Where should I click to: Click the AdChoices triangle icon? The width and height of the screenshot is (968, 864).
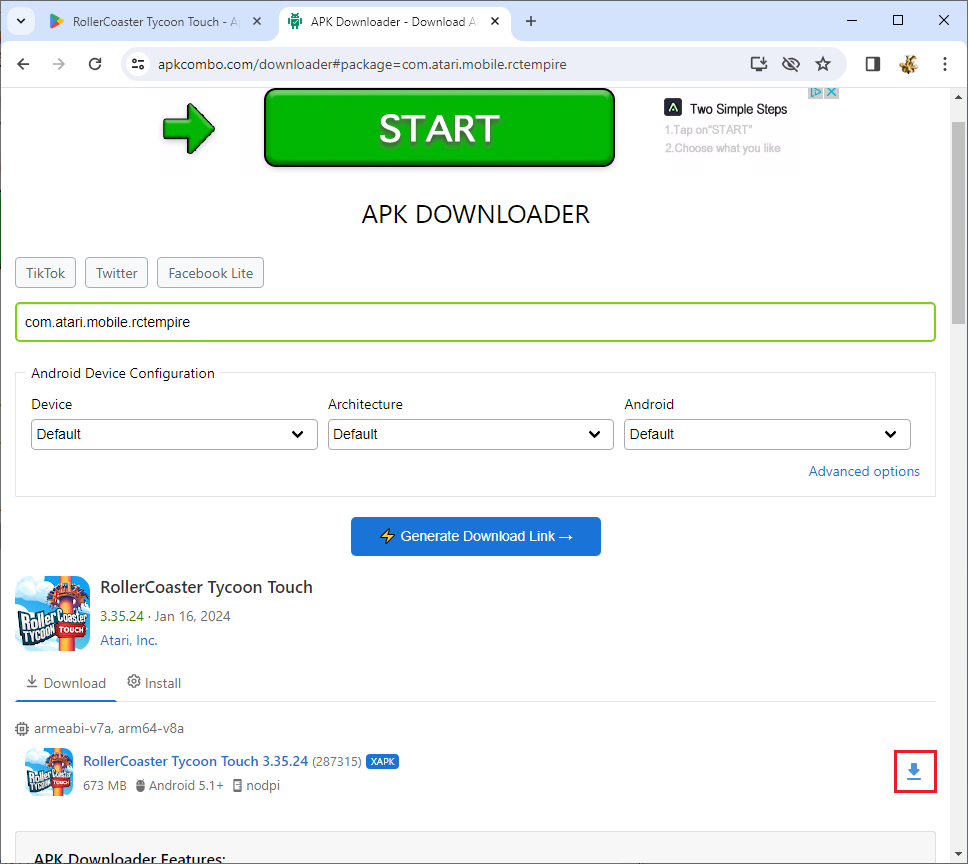click(816, 93)
